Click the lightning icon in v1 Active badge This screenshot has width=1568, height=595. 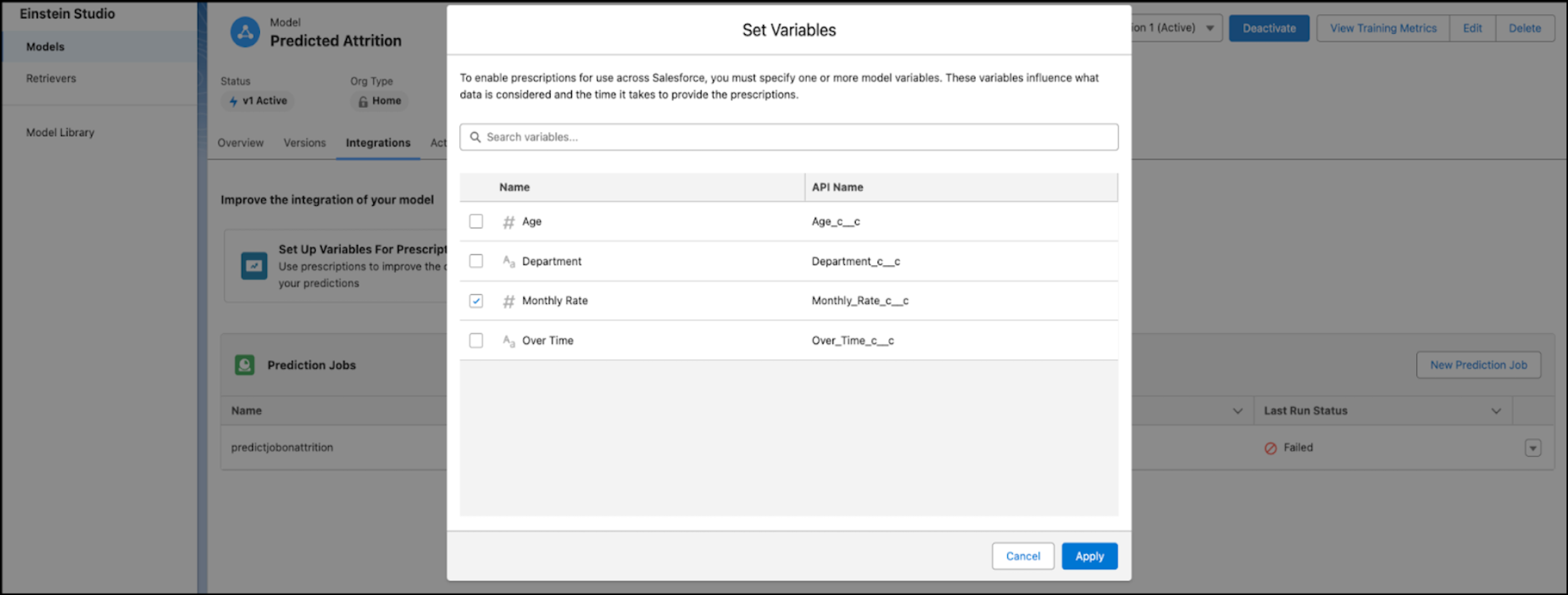click(233, 101)
